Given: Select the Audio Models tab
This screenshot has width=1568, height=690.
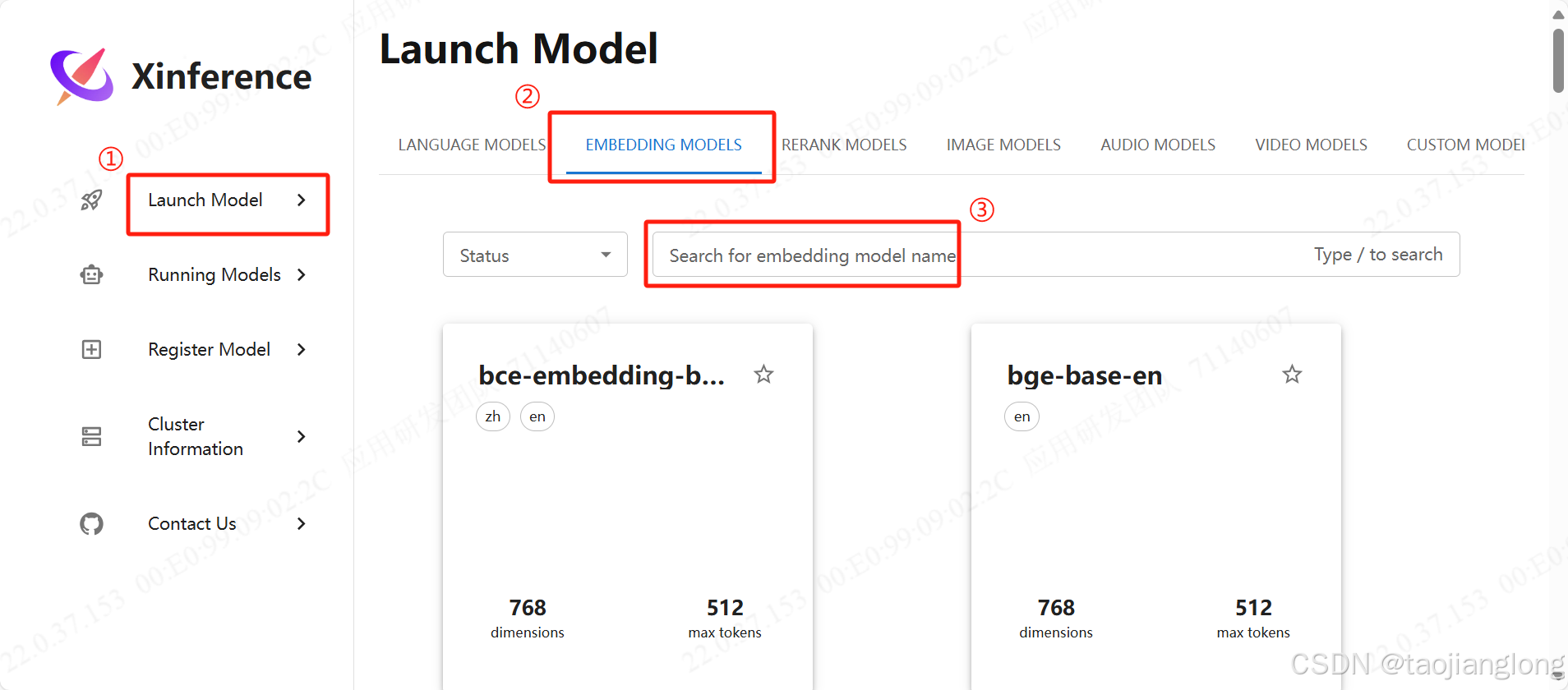Looking at the screenshot, I should (1158, 145).
